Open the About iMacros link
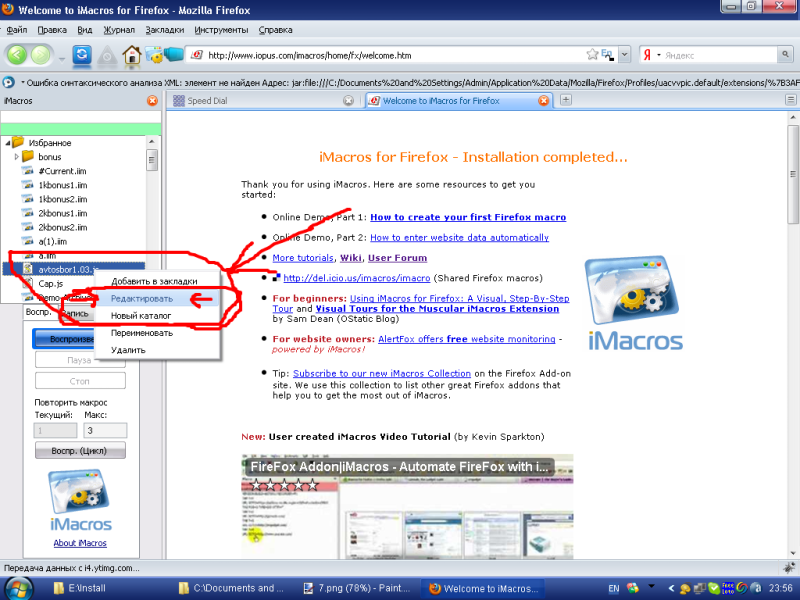The width and height of the screenshot is (800, 600). 80,543
